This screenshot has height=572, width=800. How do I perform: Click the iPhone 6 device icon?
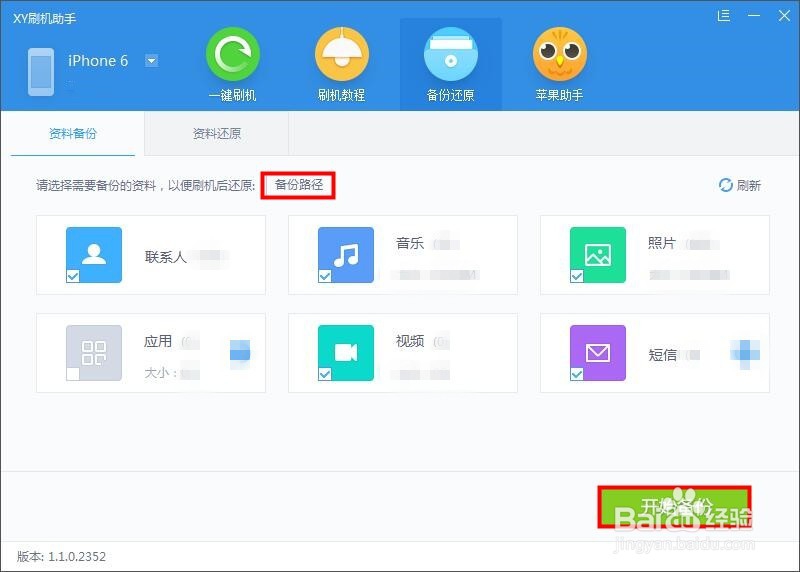click(x=41, y=72)
